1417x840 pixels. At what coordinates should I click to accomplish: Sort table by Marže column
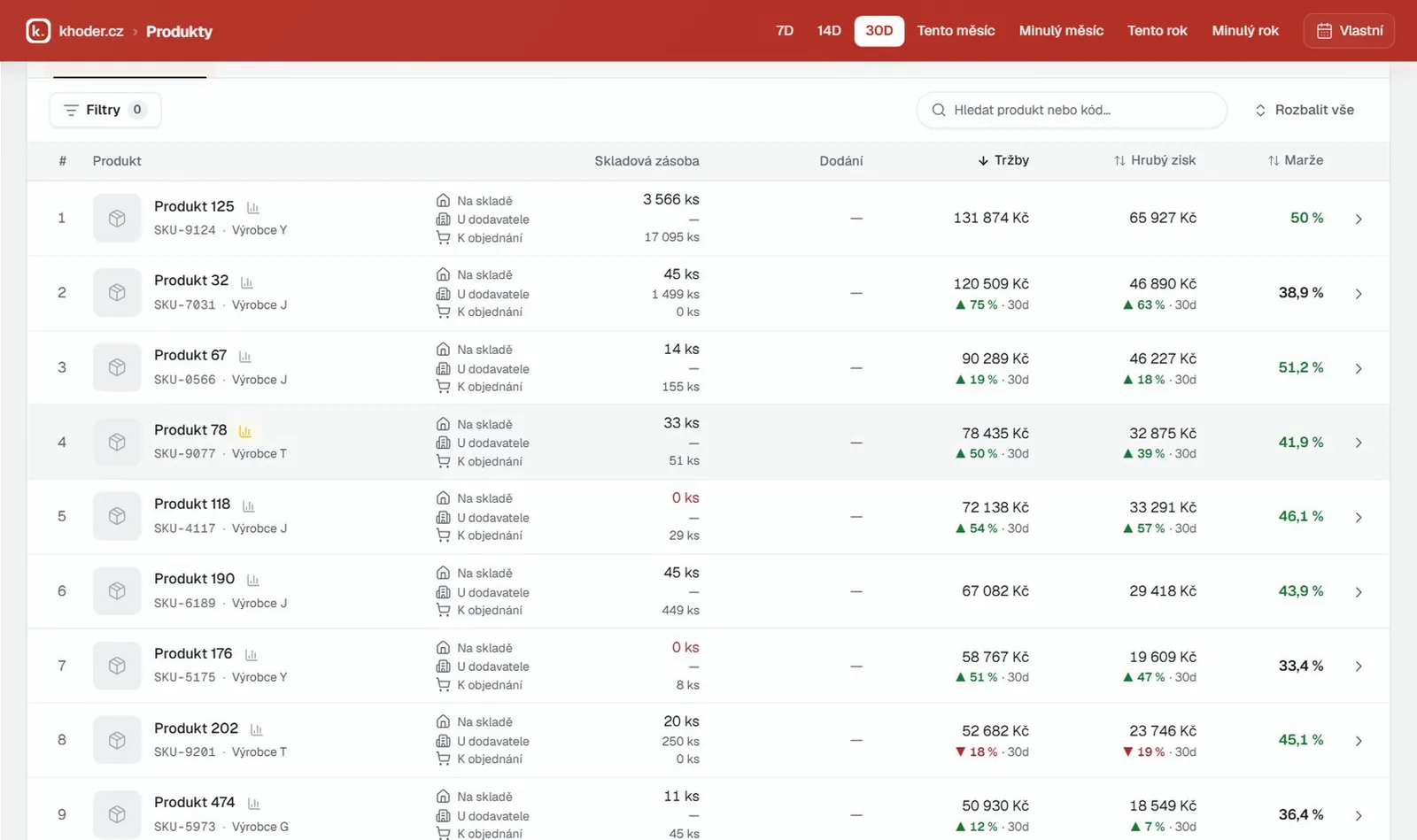click(x=1296, y=160)
